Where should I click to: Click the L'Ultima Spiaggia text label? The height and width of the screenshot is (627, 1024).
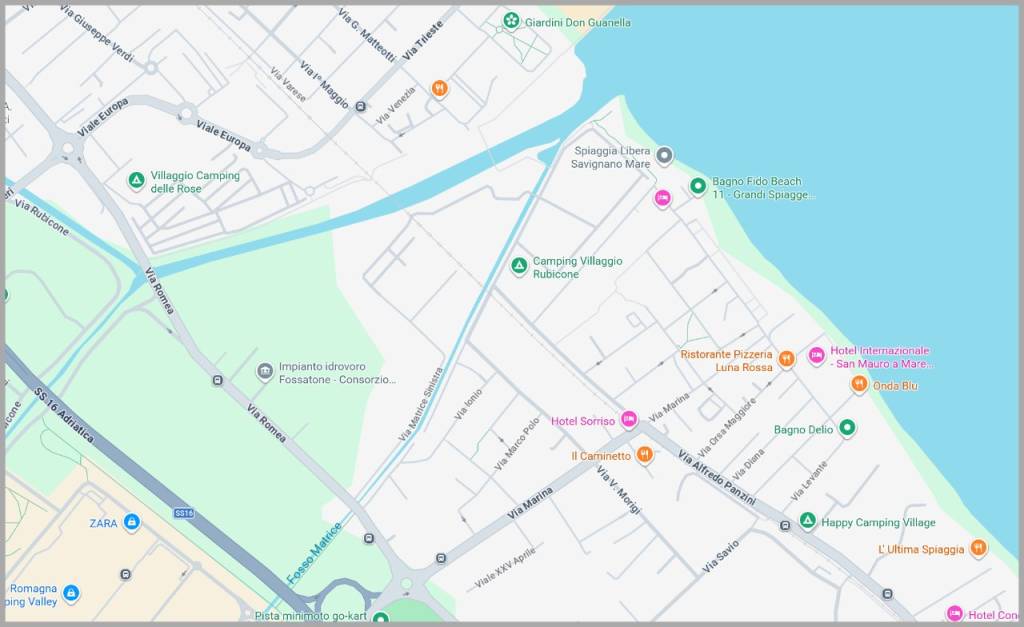click(x=921, y=549)
